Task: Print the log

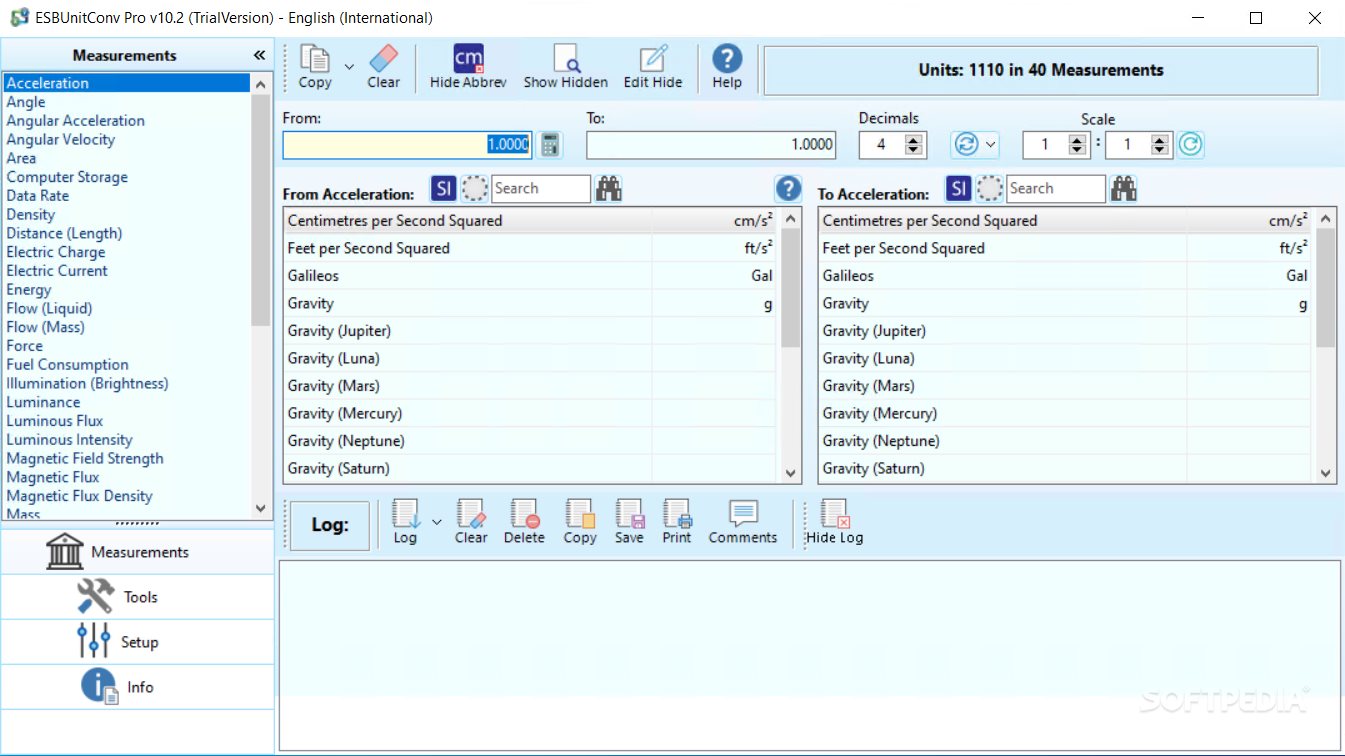Action: point(677,522)
